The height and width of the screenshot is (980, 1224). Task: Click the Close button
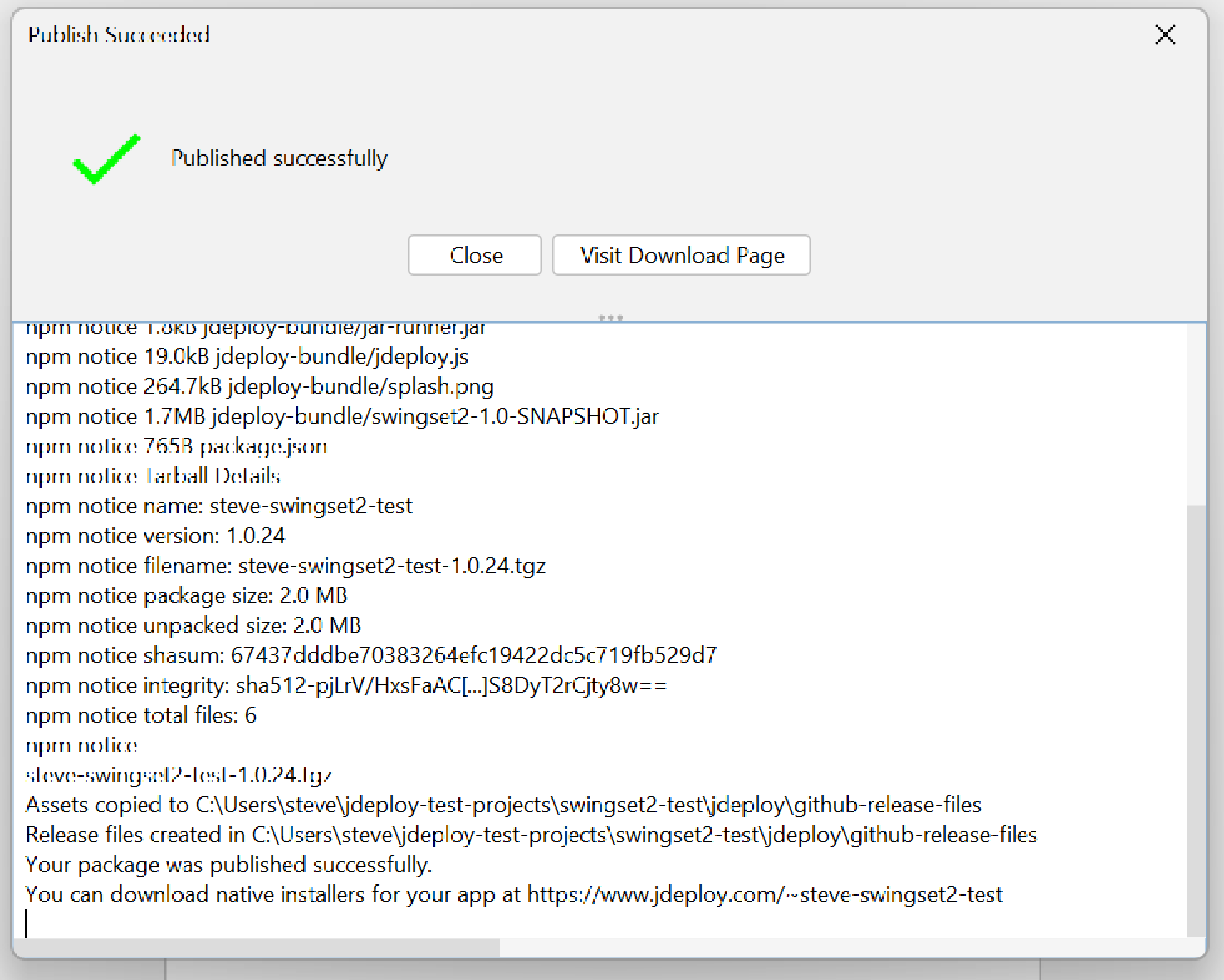click(x=474, y=255)
